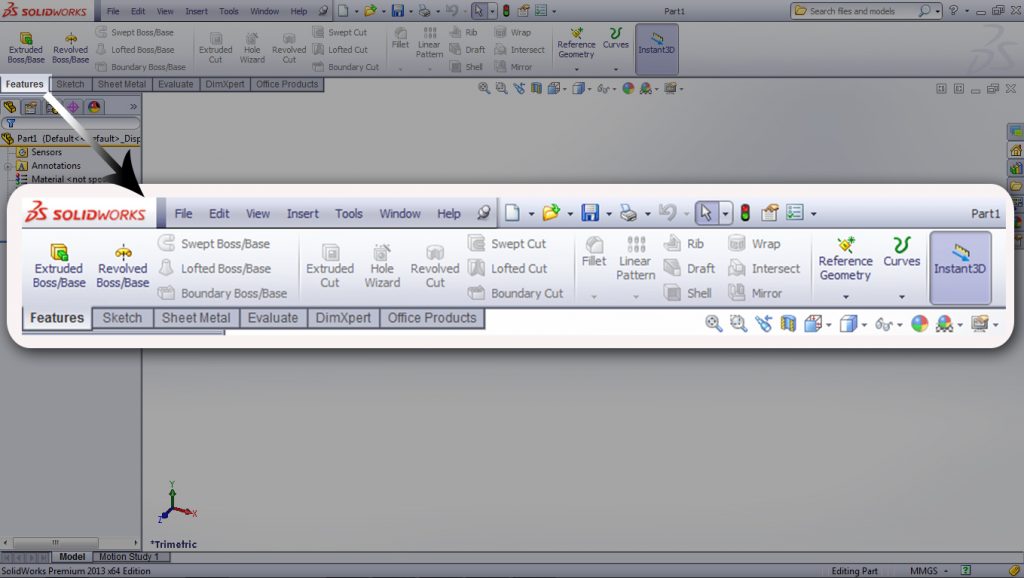Open the DisplayManager color sphere tab icon

pos(94,106)
